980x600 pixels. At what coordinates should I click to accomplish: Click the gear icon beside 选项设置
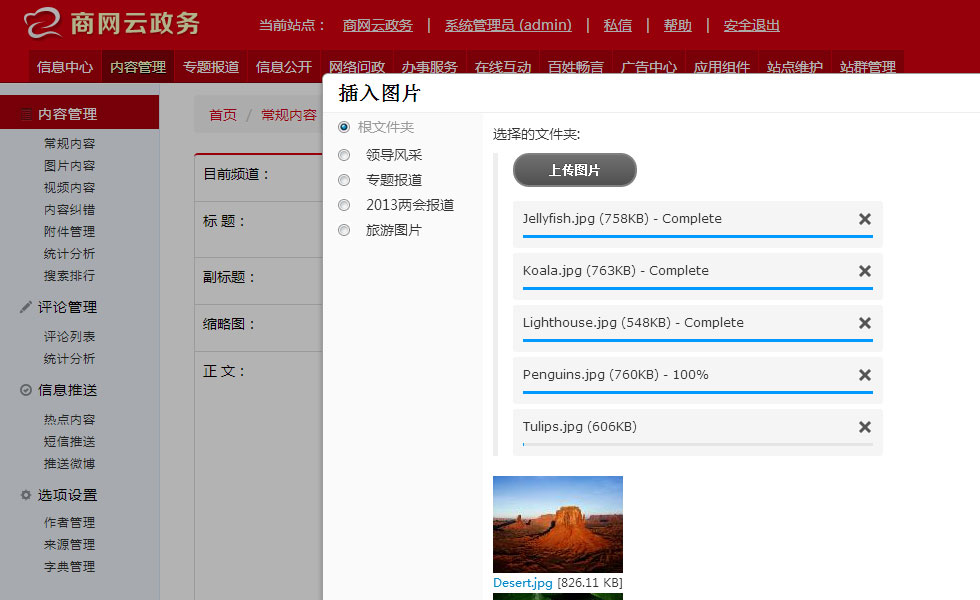pos(26,495)
